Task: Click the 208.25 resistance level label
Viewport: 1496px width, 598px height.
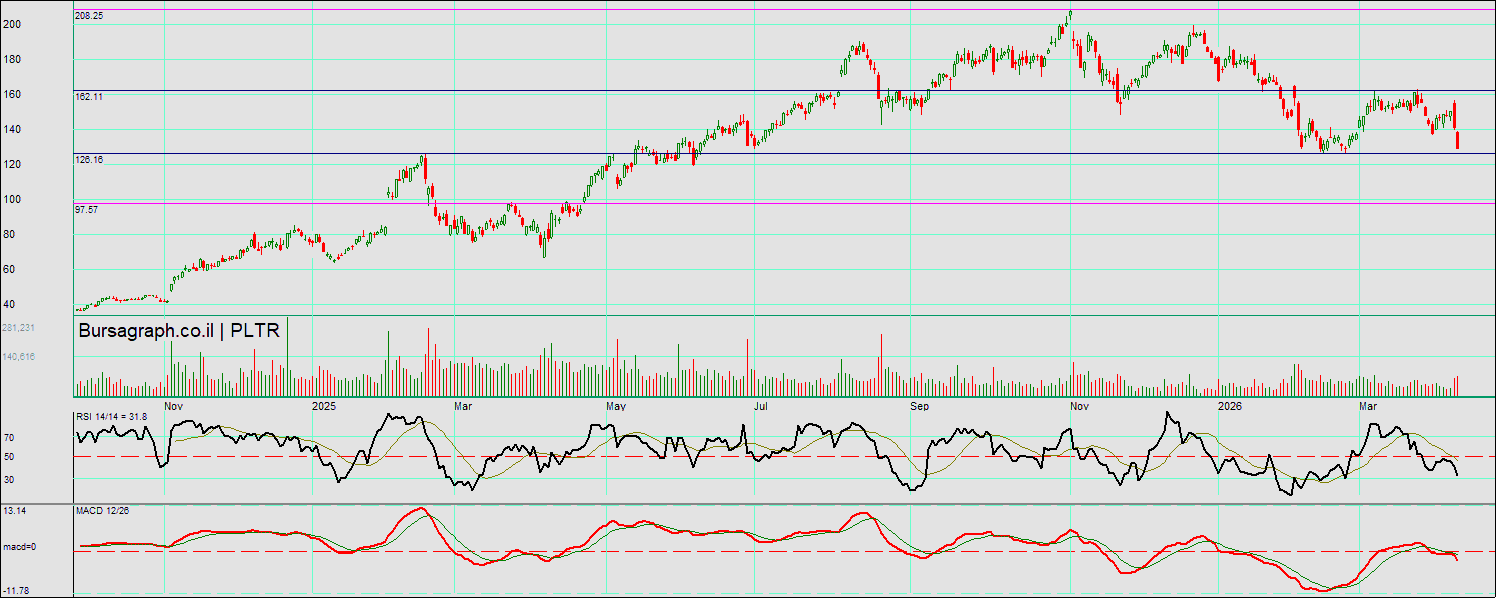Action: point(89,16)
